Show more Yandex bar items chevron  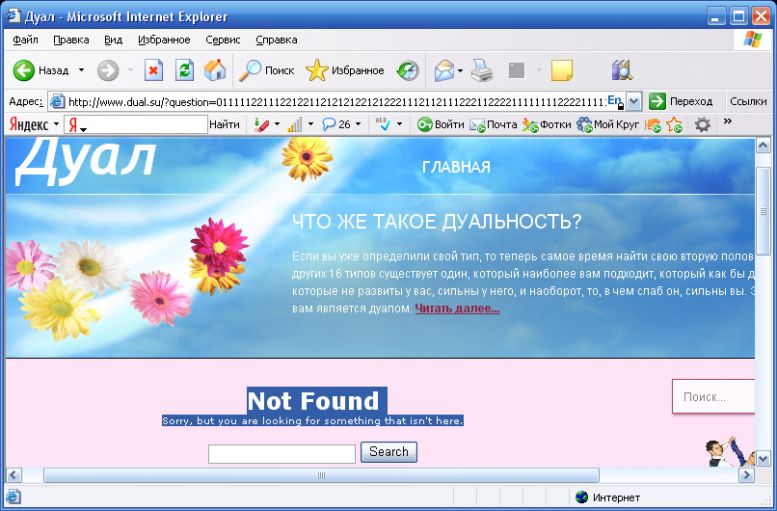tap(727, 121)
